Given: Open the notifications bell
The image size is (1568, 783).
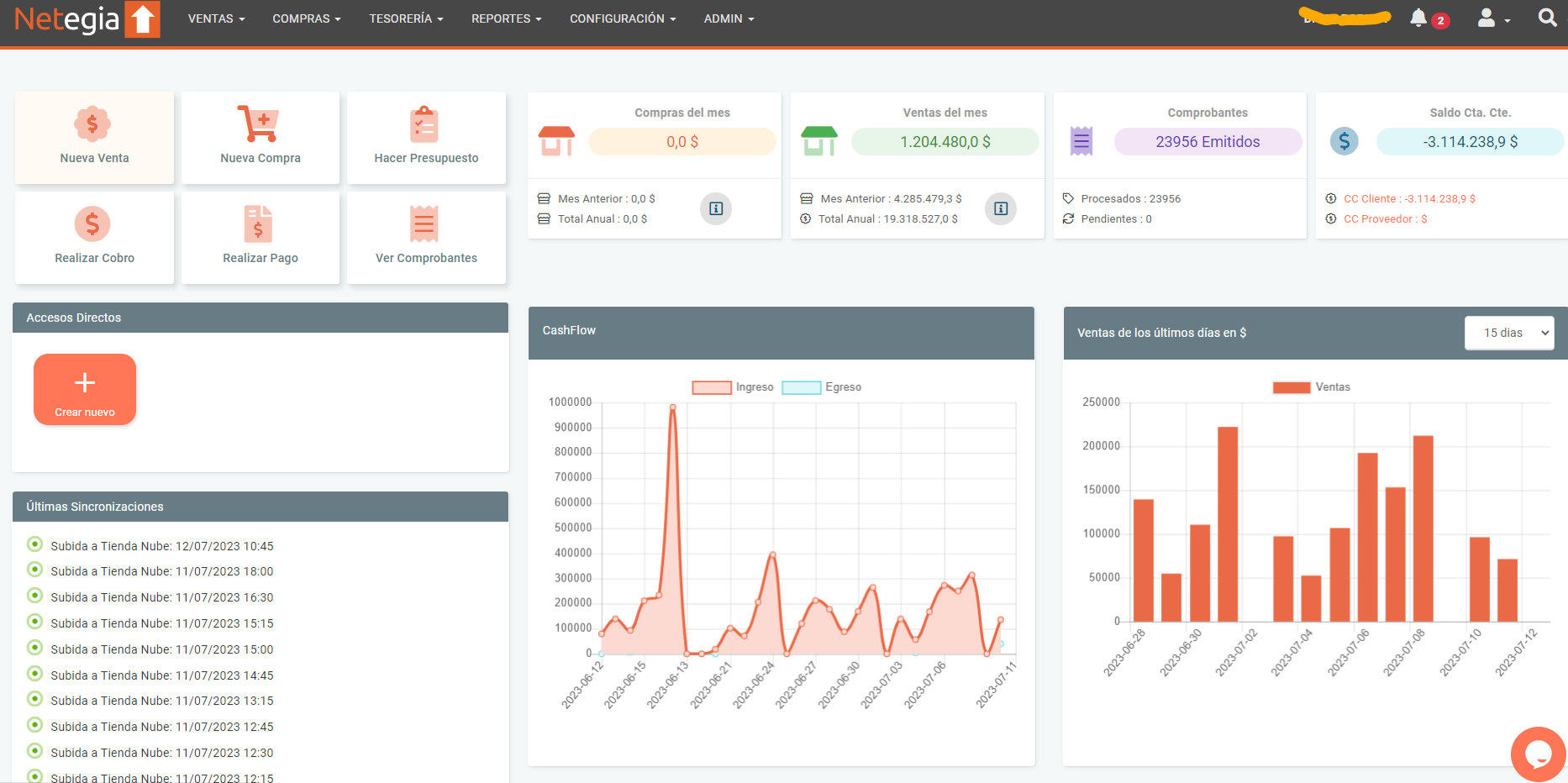Looking at the screenshot, I should [x=1418, y=18].
